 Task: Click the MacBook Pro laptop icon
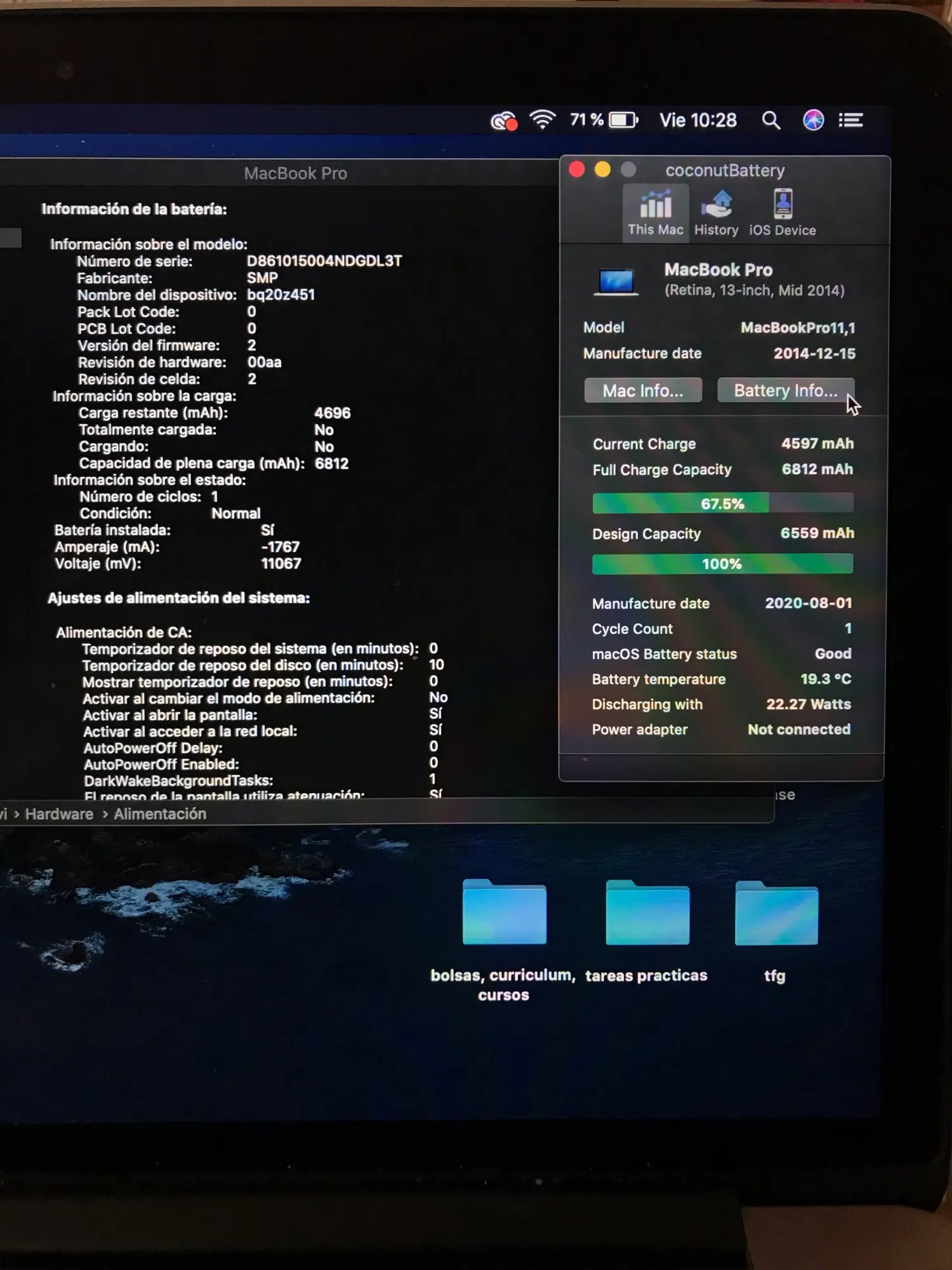point(616,281)
